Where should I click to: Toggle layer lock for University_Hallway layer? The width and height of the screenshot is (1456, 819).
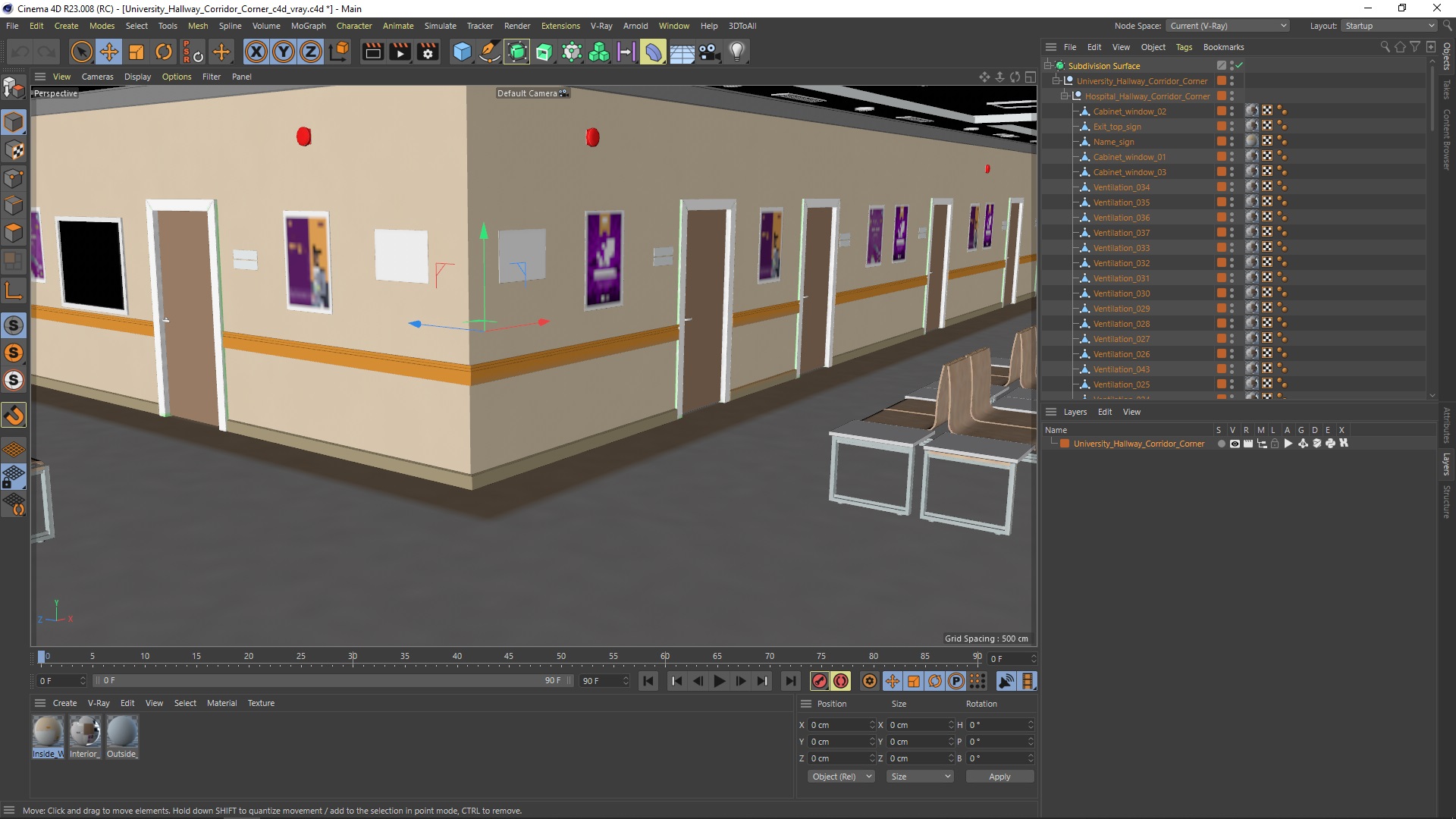[x=1275, y=444]
